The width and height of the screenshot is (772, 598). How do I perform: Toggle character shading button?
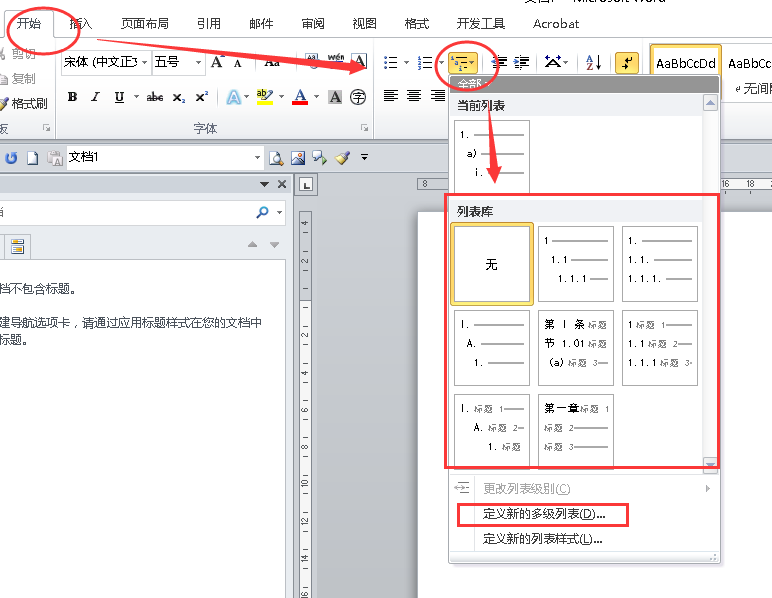coord(335,97)
